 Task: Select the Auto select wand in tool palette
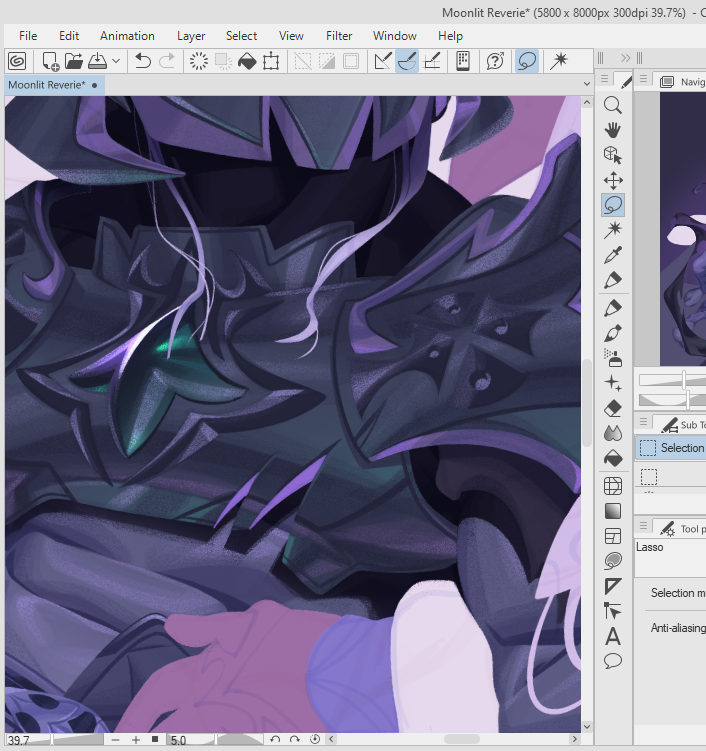(613, 230)
